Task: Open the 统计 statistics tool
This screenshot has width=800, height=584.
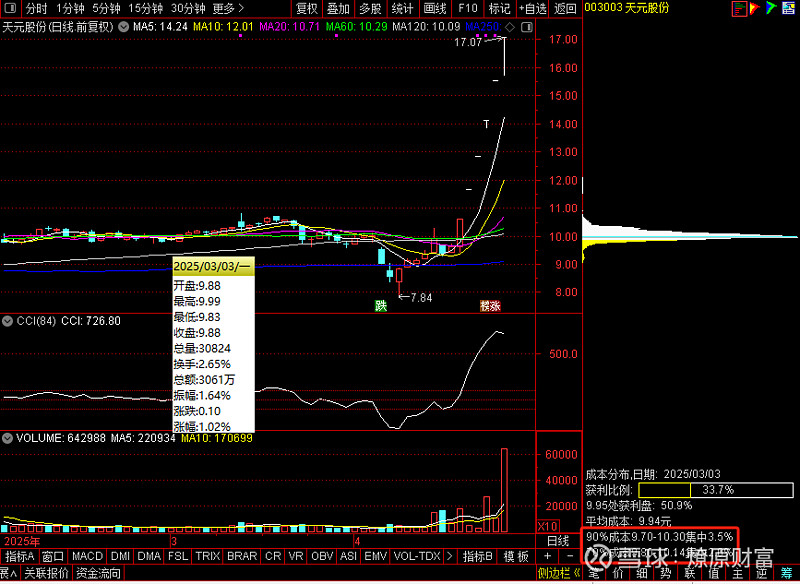Action: point(403,9)
